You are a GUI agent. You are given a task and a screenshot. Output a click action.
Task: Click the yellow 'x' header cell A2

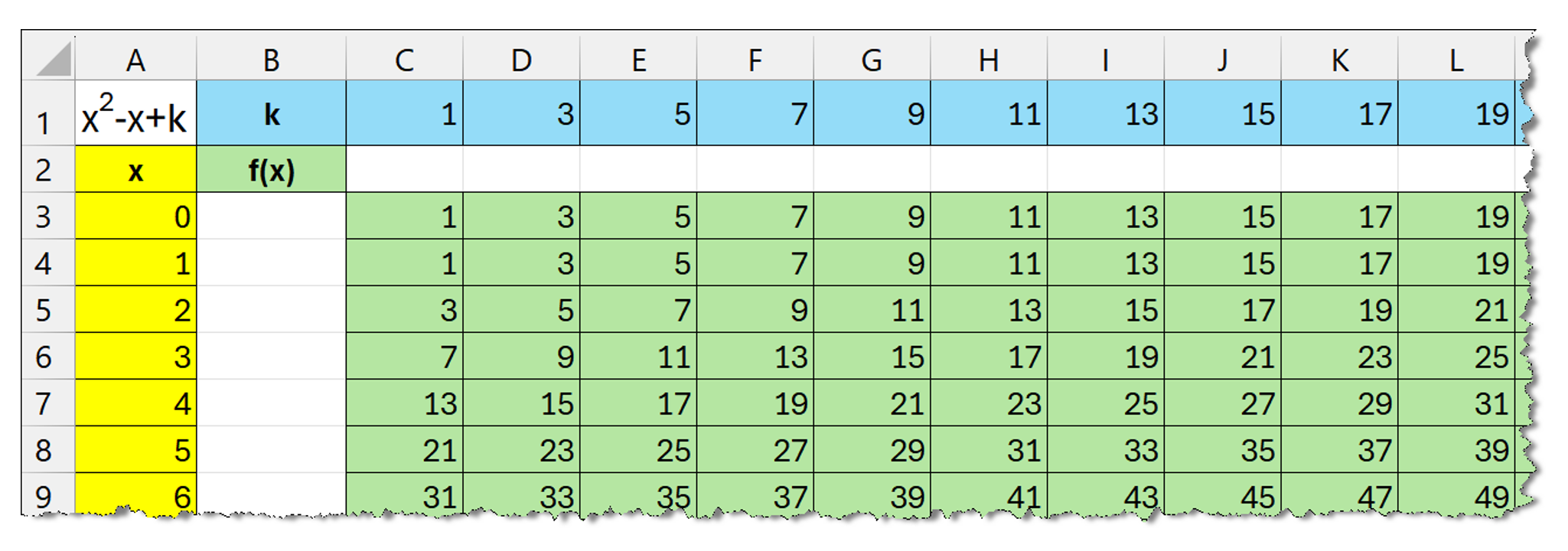135,170
